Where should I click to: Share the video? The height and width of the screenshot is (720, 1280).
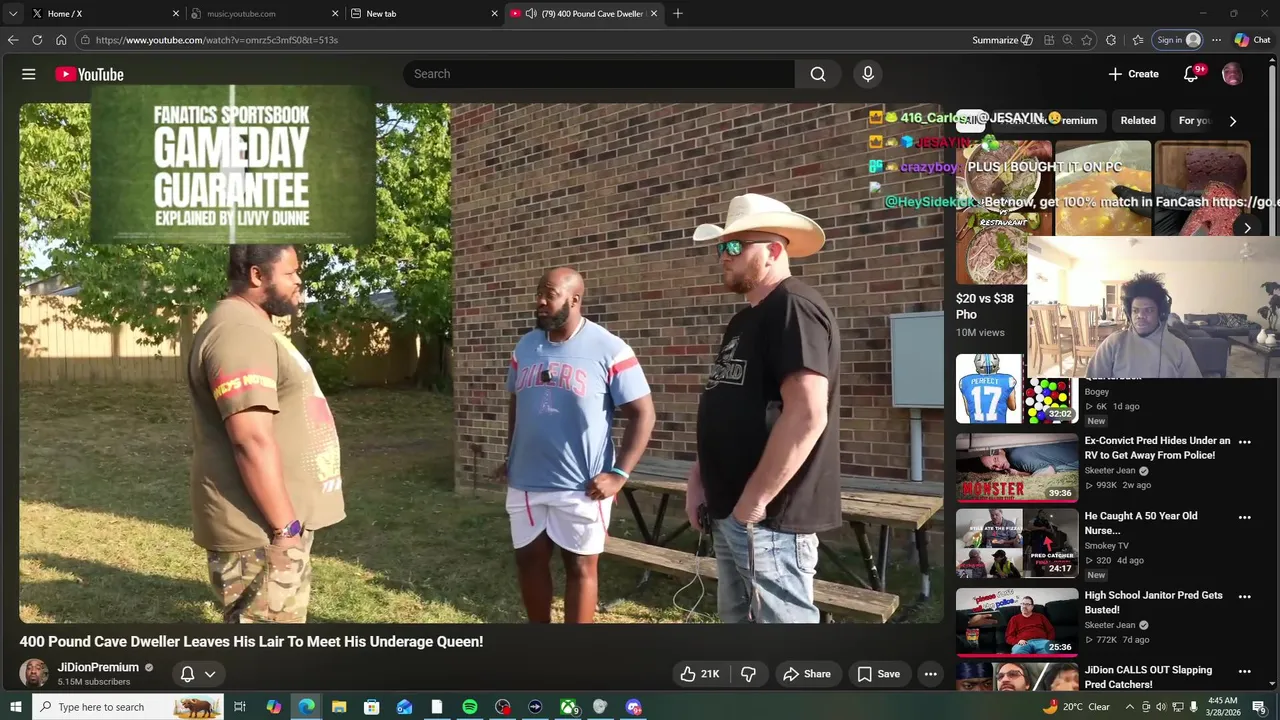coord(807,674)
